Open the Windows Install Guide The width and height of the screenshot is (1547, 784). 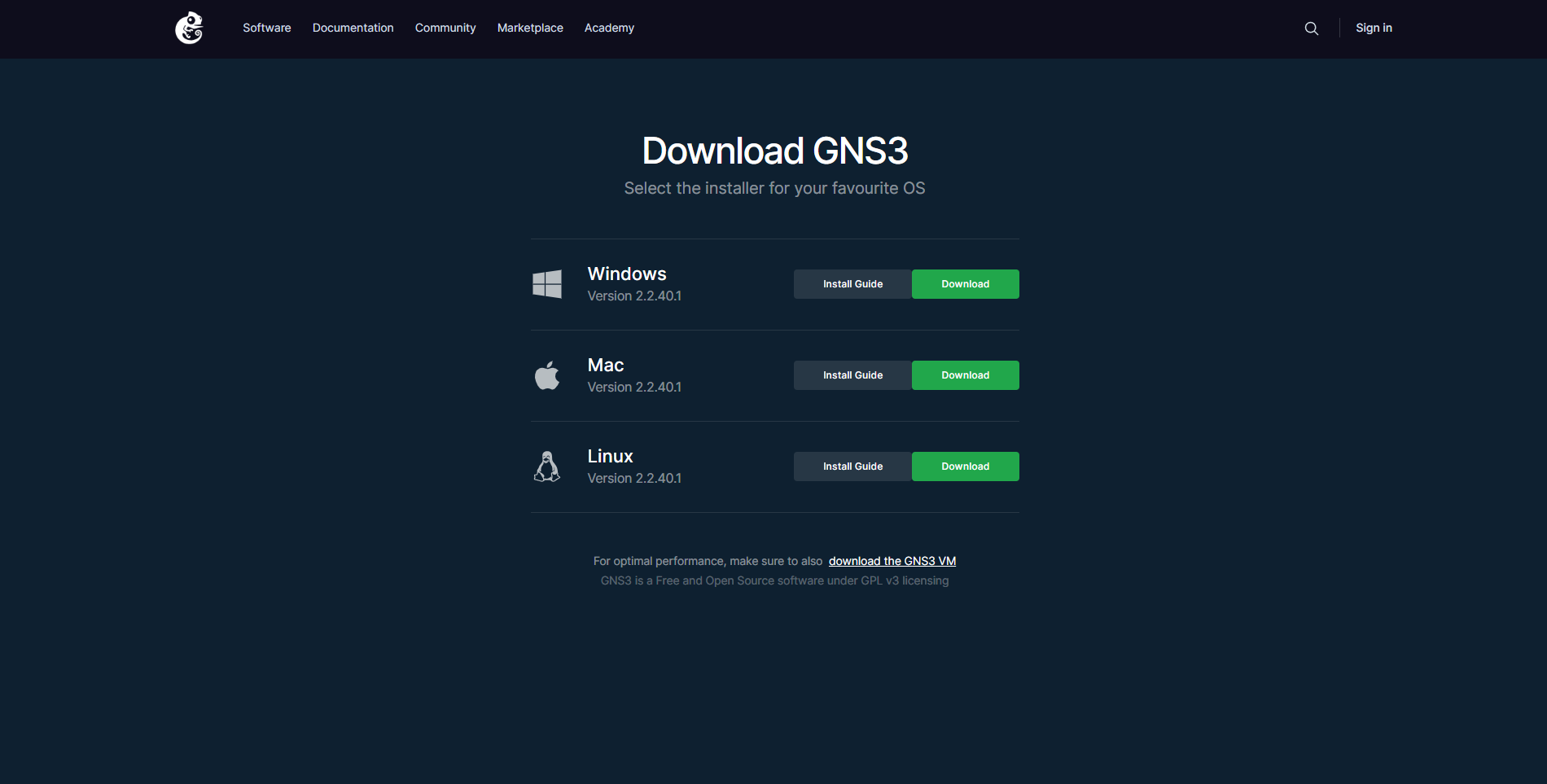tap(852, 284)
